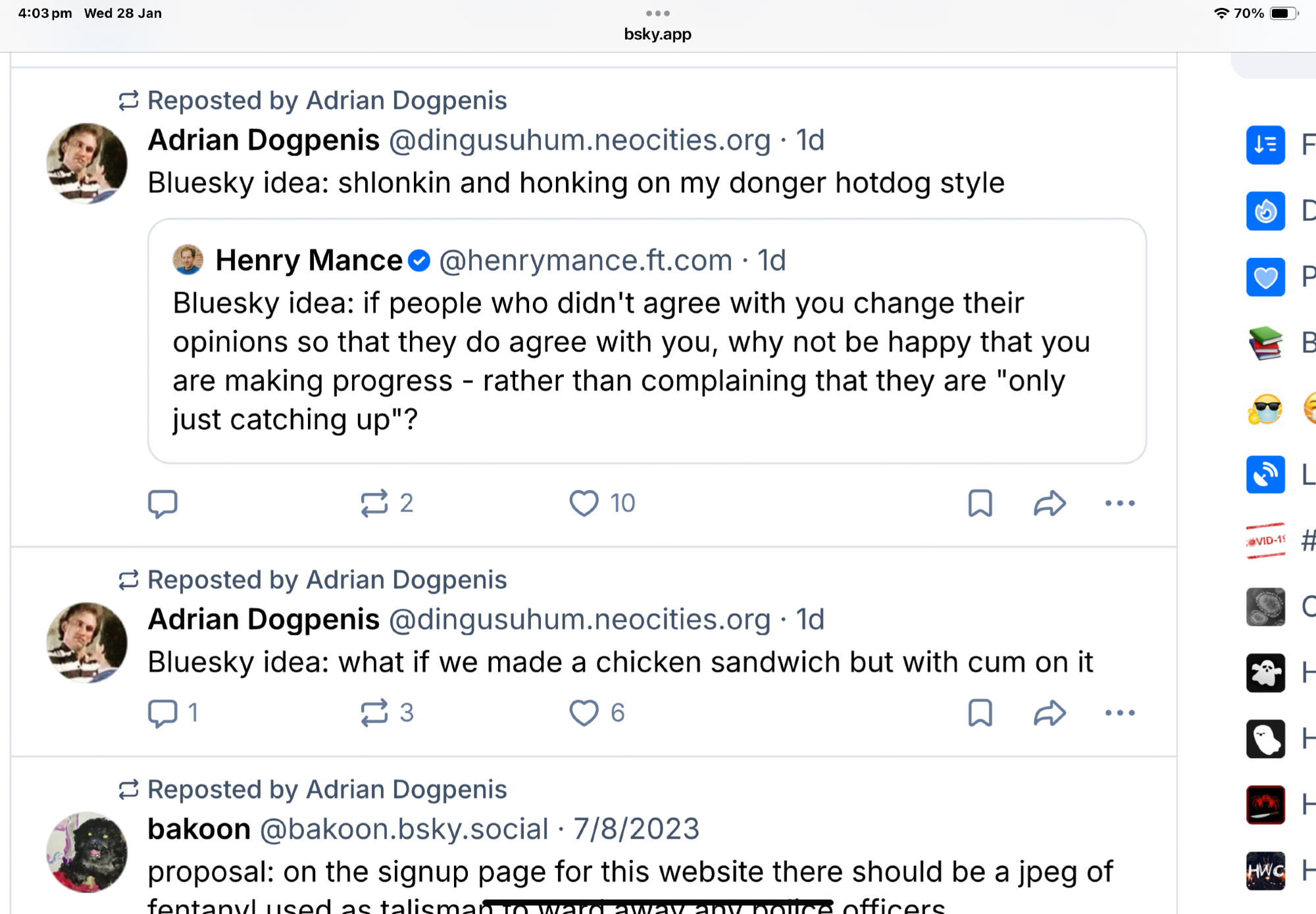Image resolution: width=1316 pixels, height=914 pixels.
Task: Repost the post with 2 reposts
Action: coord(374,503)
